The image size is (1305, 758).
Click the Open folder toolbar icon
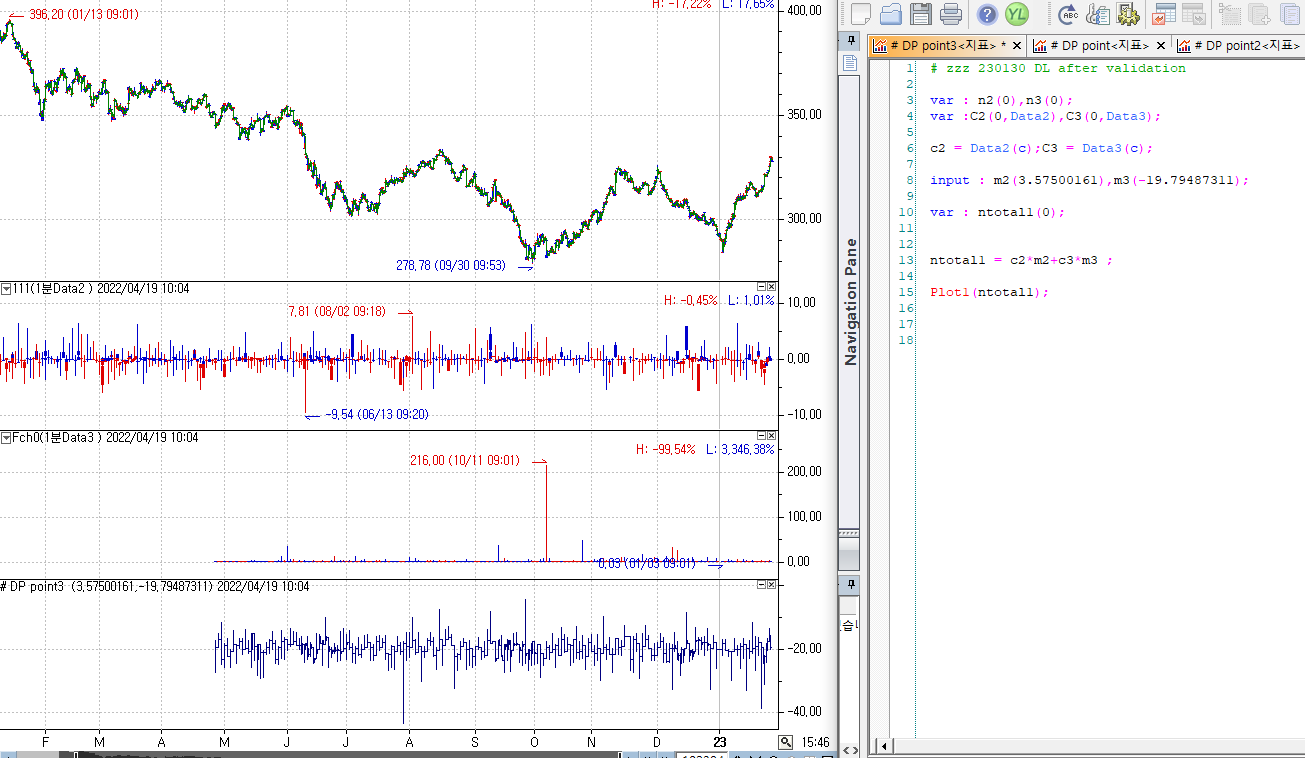pyautogui.click(x=891, y=14)
